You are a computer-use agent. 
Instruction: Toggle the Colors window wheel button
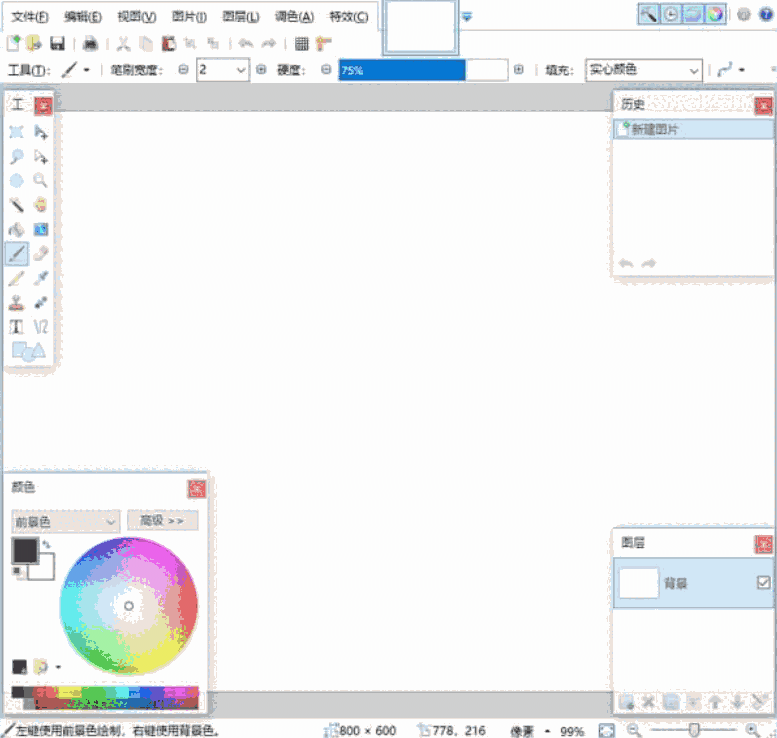[715, 14]
